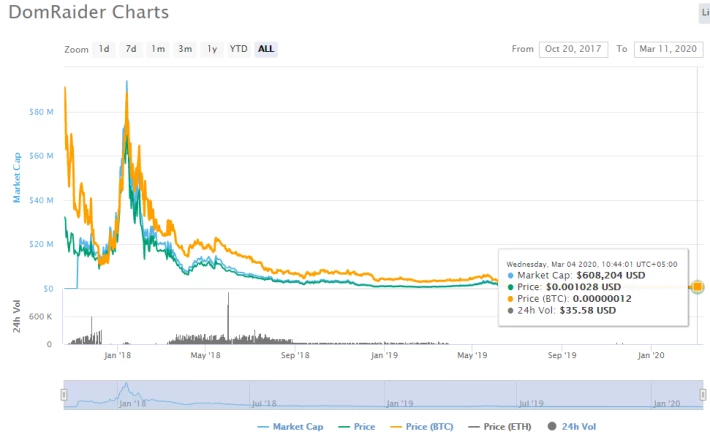Click the Jan '20 navigator label
Screen dimensions: 710x440
(666, 403)
